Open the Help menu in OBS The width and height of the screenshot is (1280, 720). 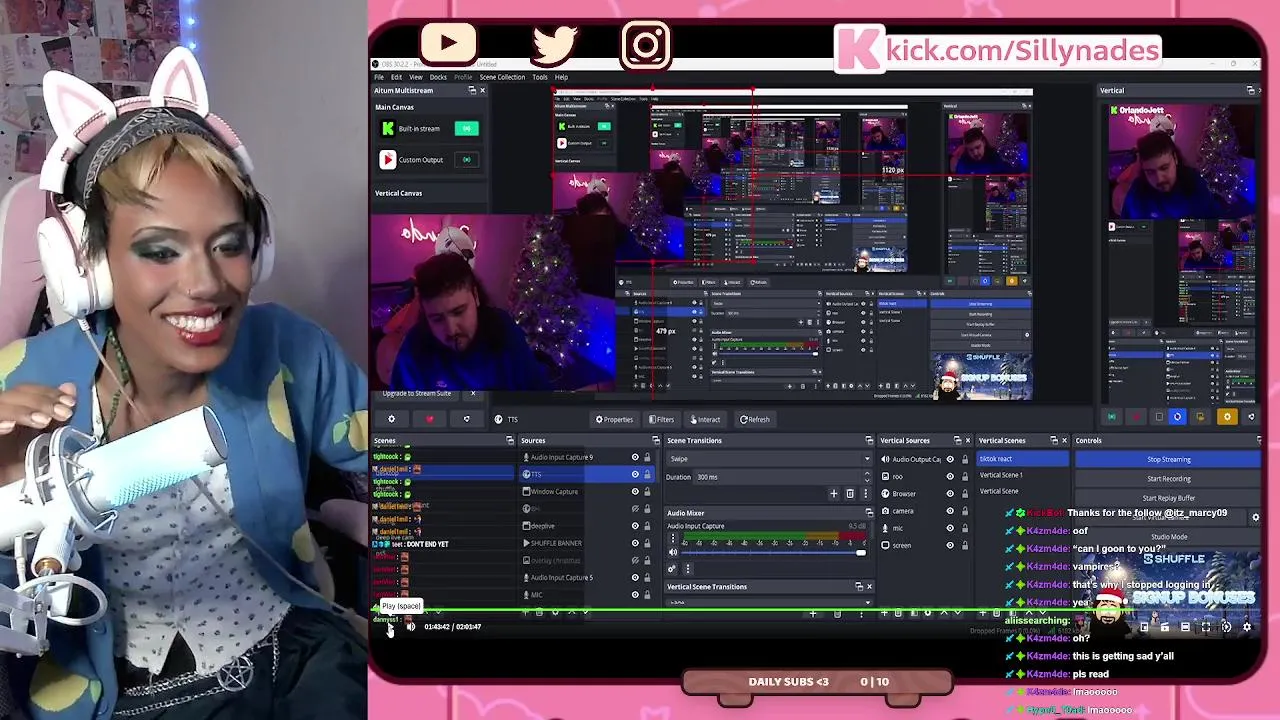point(561,77)
